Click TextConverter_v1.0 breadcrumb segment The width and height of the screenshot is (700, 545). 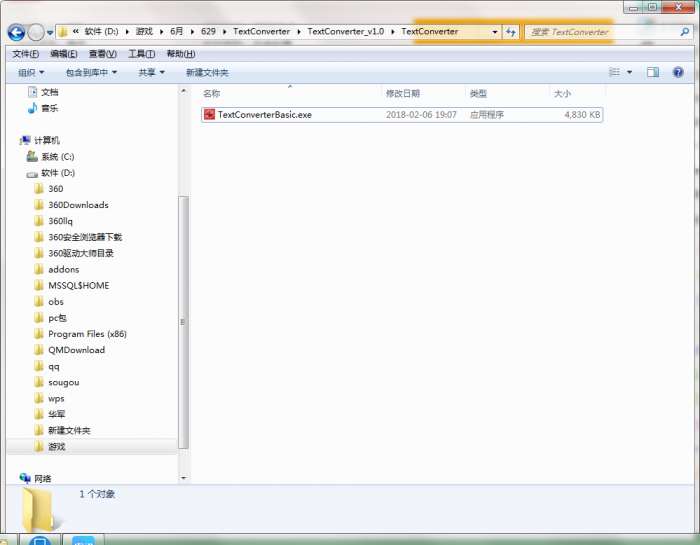click(346, 32)
